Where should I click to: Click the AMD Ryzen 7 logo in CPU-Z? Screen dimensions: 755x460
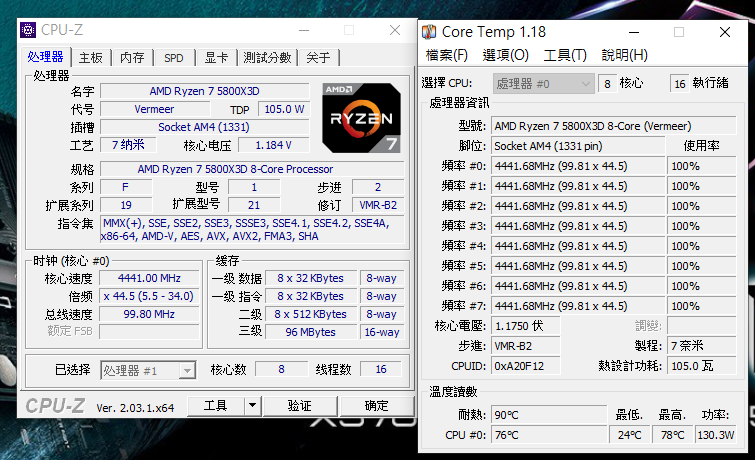(x=361, y=118)
